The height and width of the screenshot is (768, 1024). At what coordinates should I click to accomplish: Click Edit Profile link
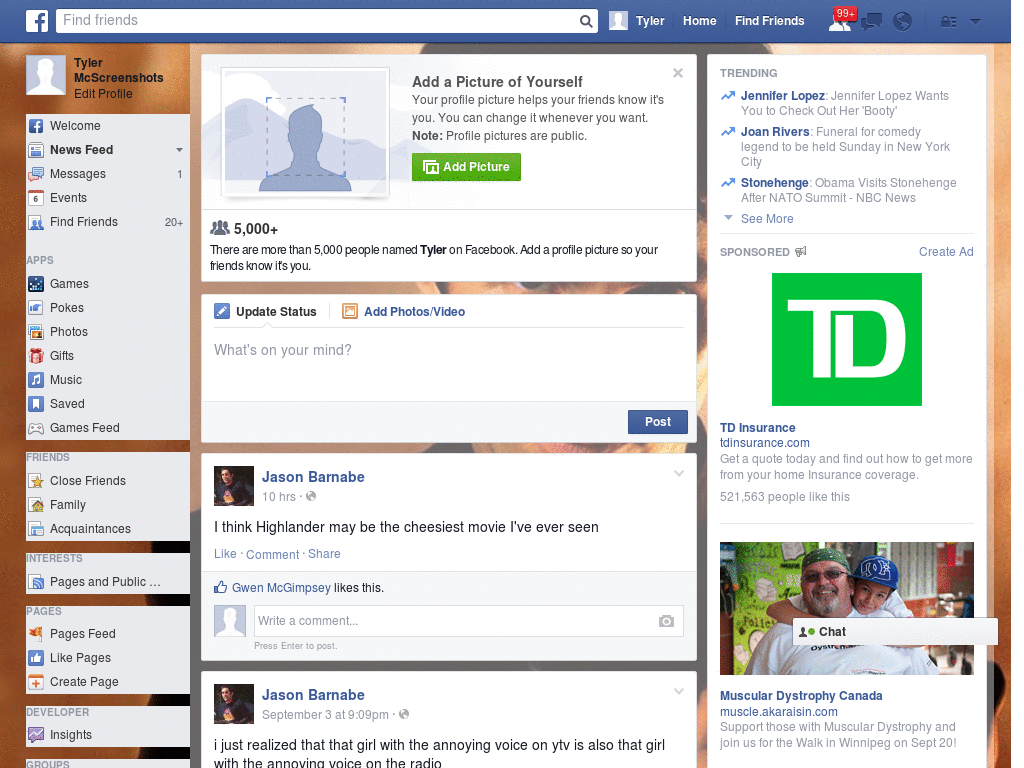tap(103, 94)
